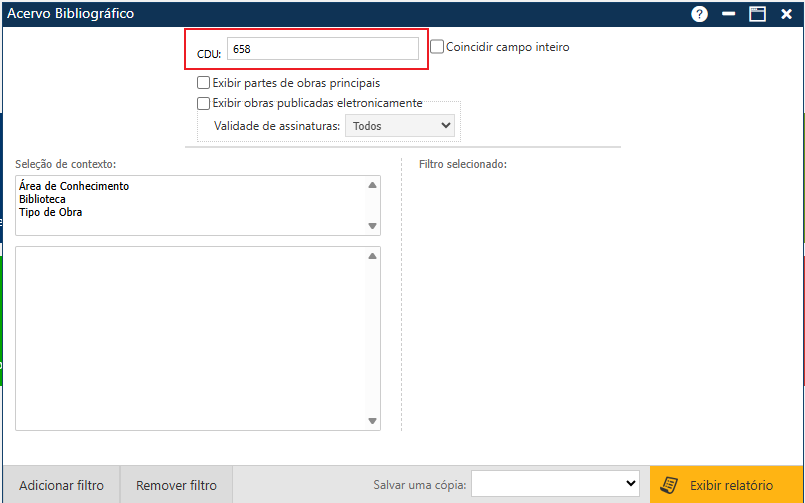Enable Coincidir campo inteiro checkbox

tap(437, 46)
